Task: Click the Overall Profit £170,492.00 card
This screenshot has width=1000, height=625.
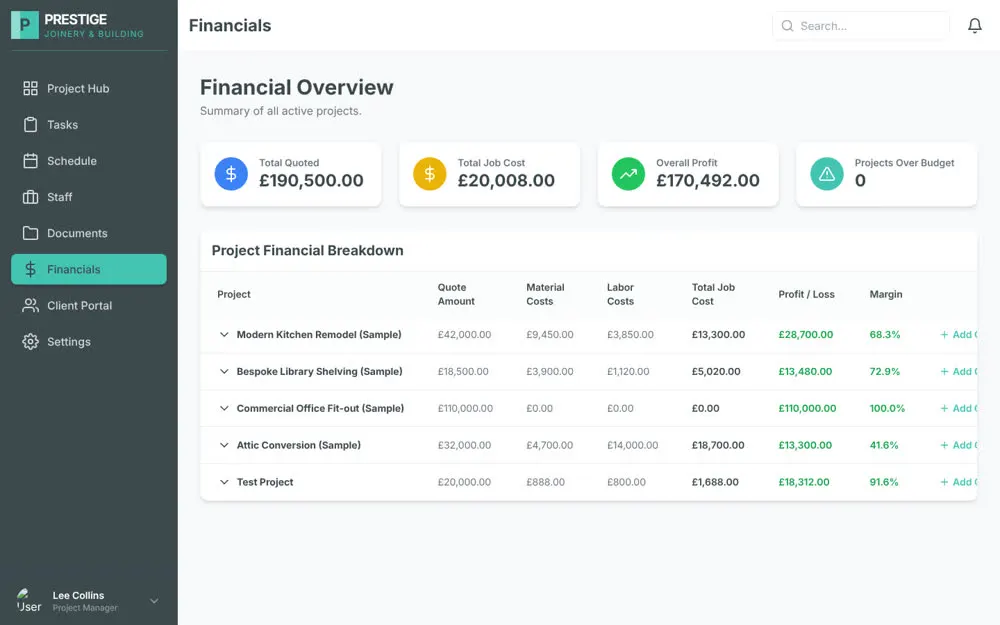Action: coord(688,173)
